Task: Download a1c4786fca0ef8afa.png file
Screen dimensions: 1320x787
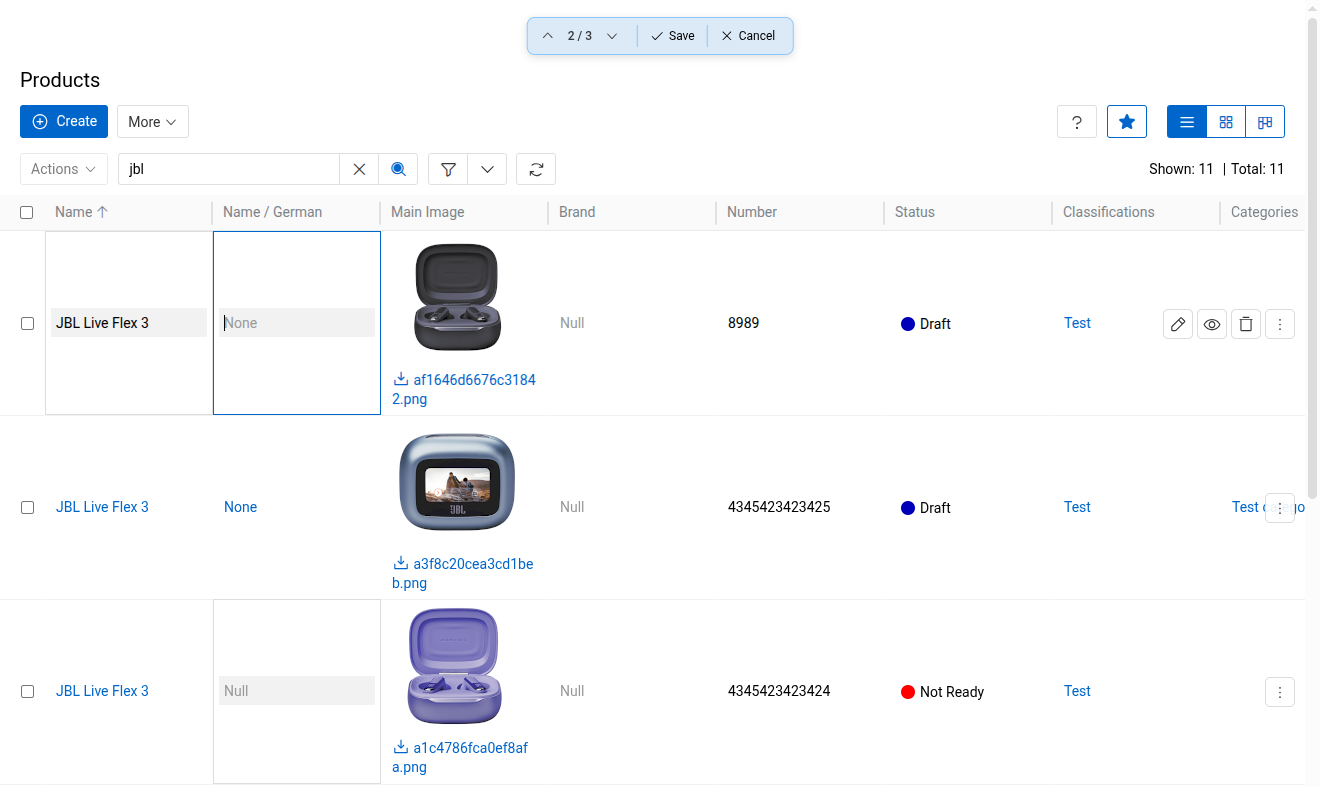Action: [461, 757]
